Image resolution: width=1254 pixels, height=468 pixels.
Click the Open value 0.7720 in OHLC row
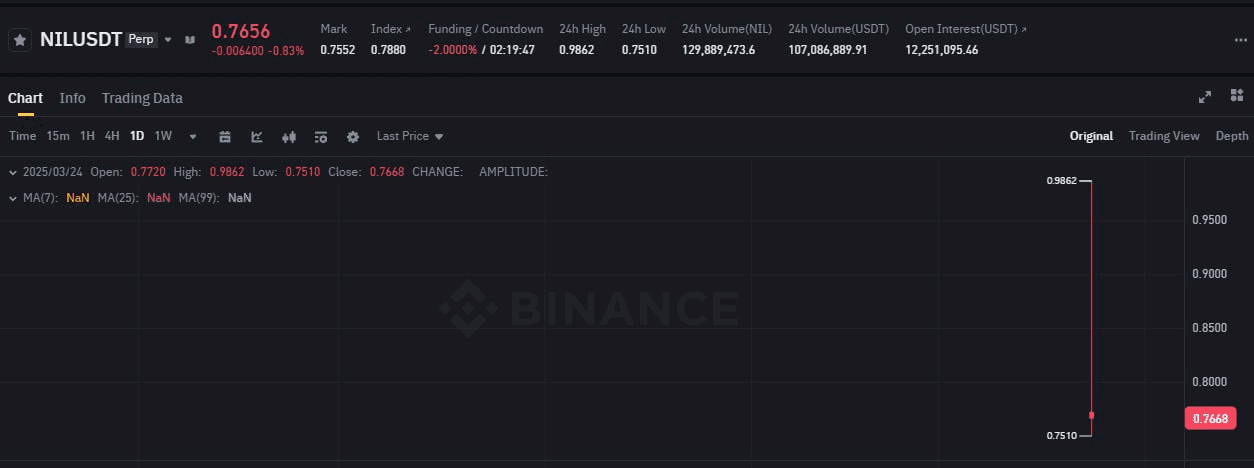pos(148,172)
